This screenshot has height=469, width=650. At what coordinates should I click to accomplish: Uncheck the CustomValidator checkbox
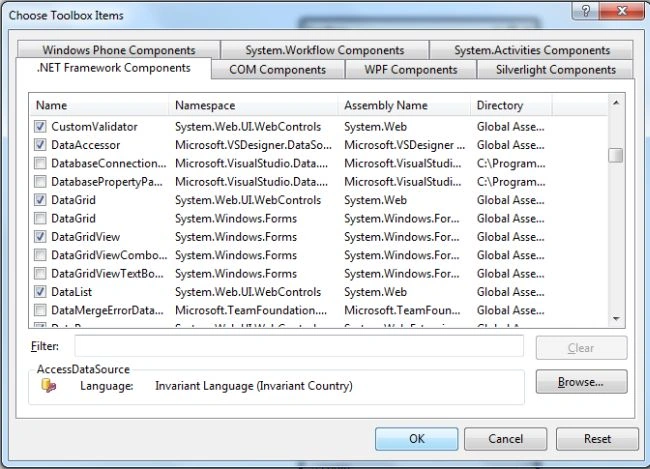pos(40,126)
